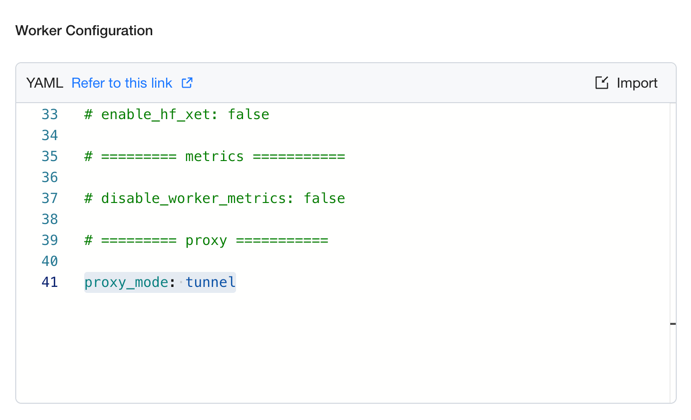Click line number 39 in the gutter
The width and height of the screenshot is (691, 420).
pyautogui.click(x=50, y=240)
